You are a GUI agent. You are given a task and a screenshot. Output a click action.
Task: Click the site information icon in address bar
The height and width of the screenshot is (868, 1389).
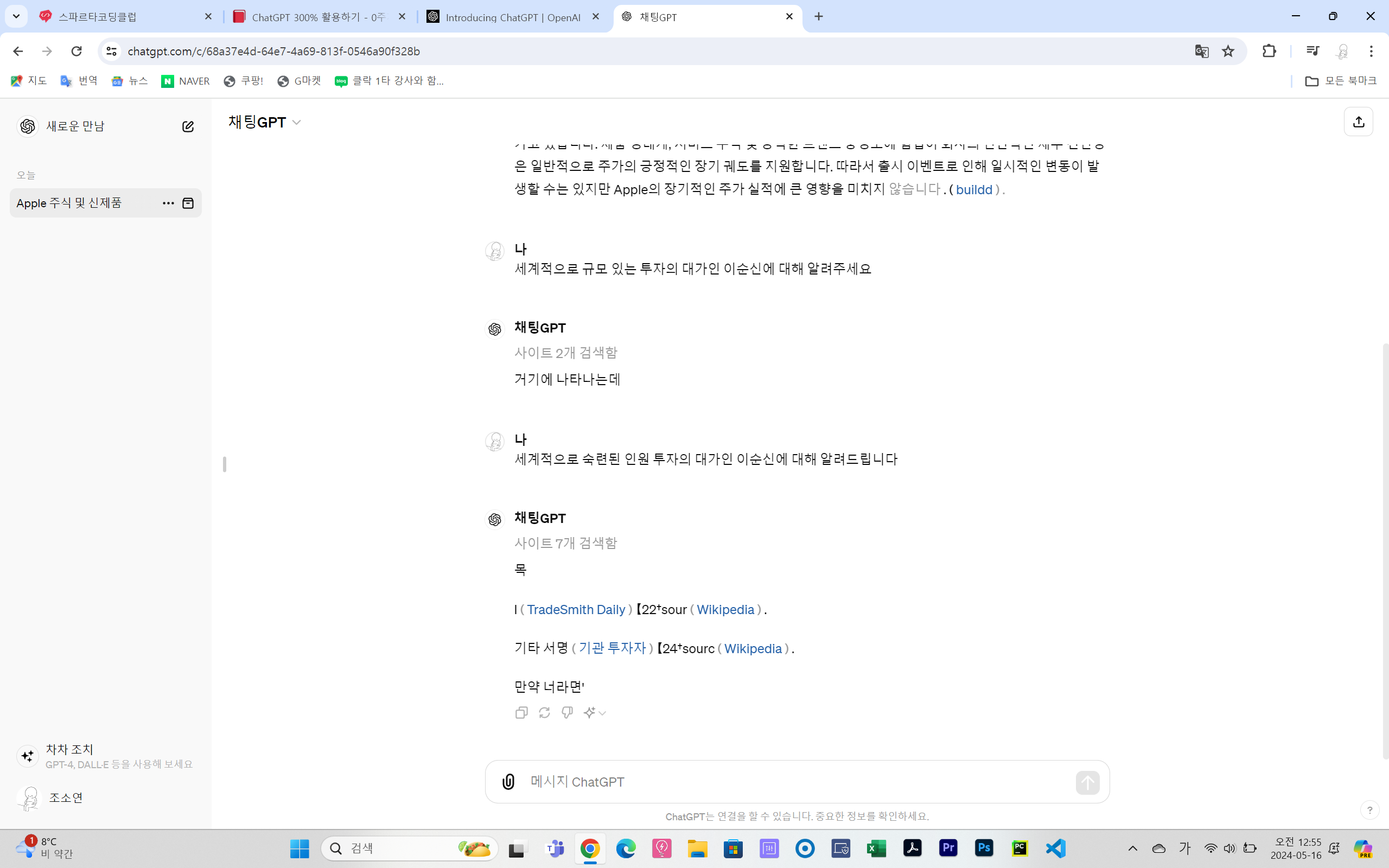(111, 51)
